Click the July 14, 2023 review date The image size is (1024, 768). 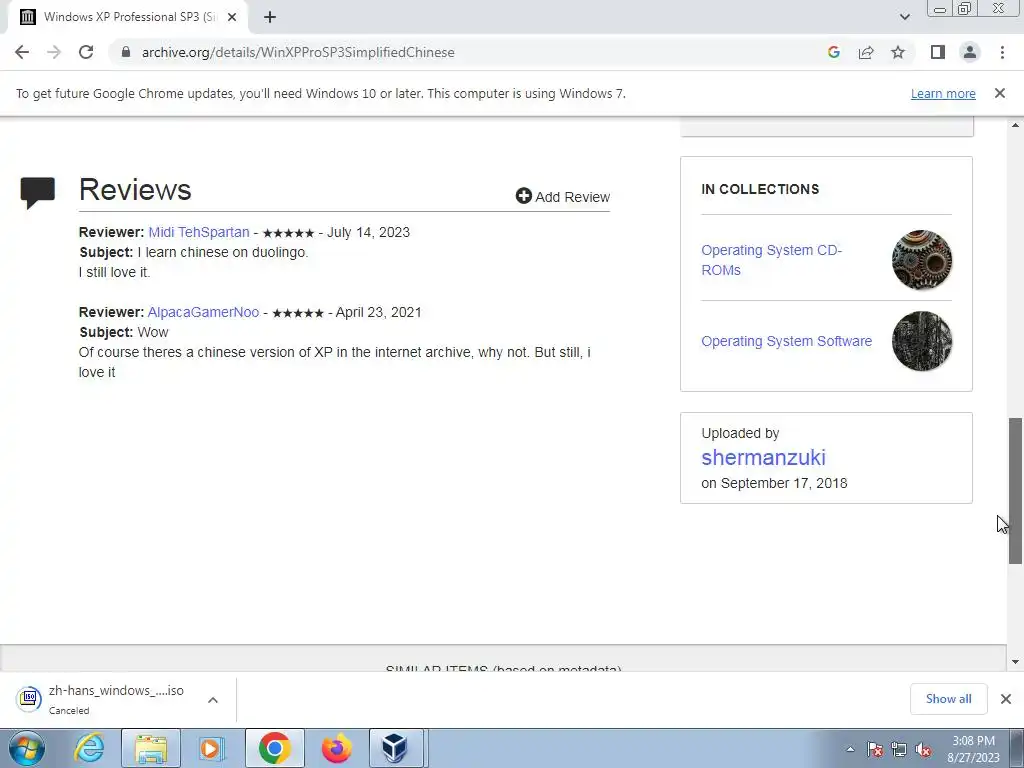pyautogui.click(x=368, y=232)
